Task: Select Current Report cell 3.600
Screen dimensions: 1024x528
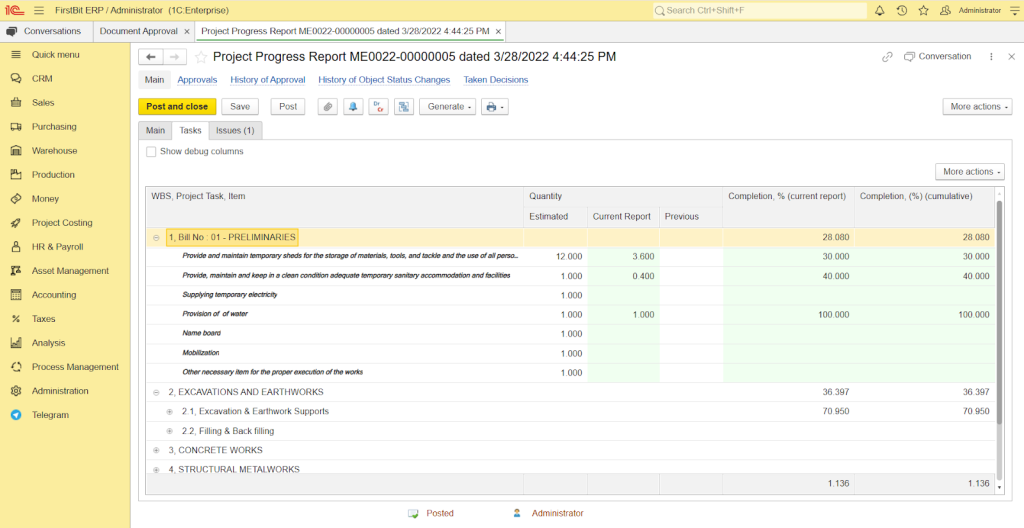Action: tap(623, 257)
